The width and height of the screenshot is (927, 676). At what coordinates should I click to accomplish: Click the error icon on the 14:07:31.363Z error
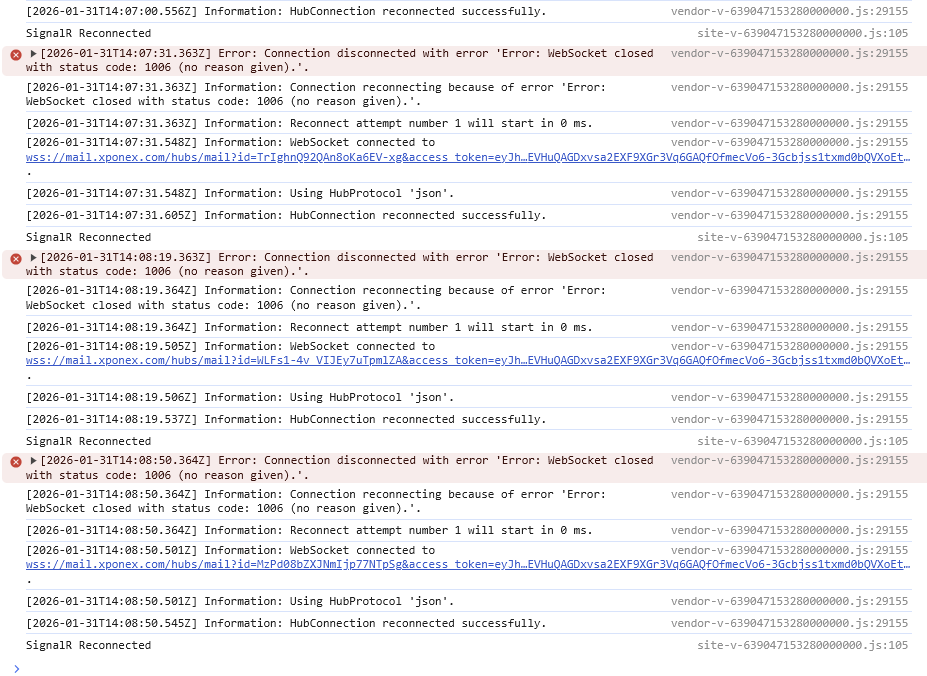tap(15, 54)
